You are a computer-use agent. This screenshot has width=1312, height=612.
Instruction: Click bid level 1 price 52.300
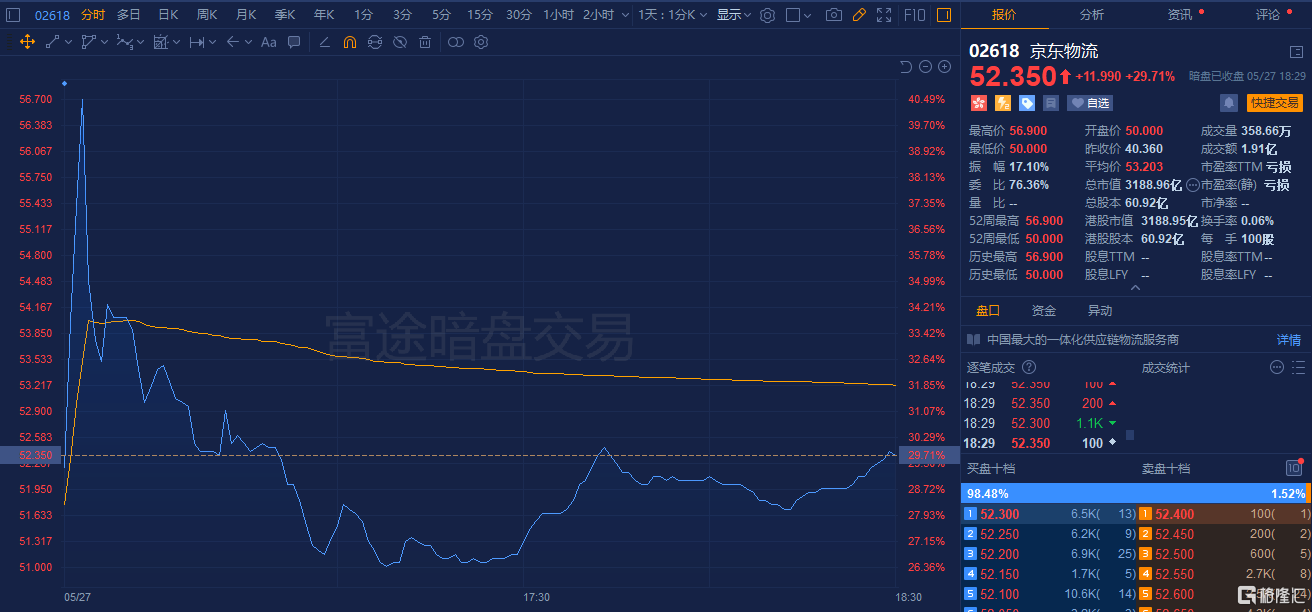(x=1000, y=514)
